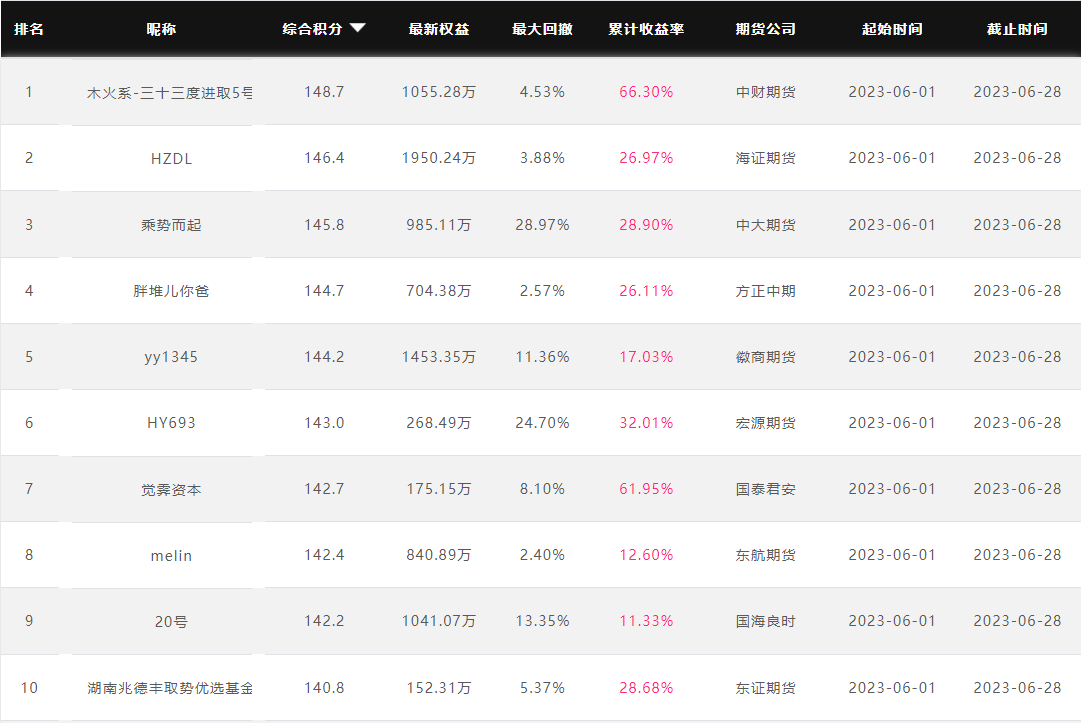Click futures company 东证期货

pos(766,688)
